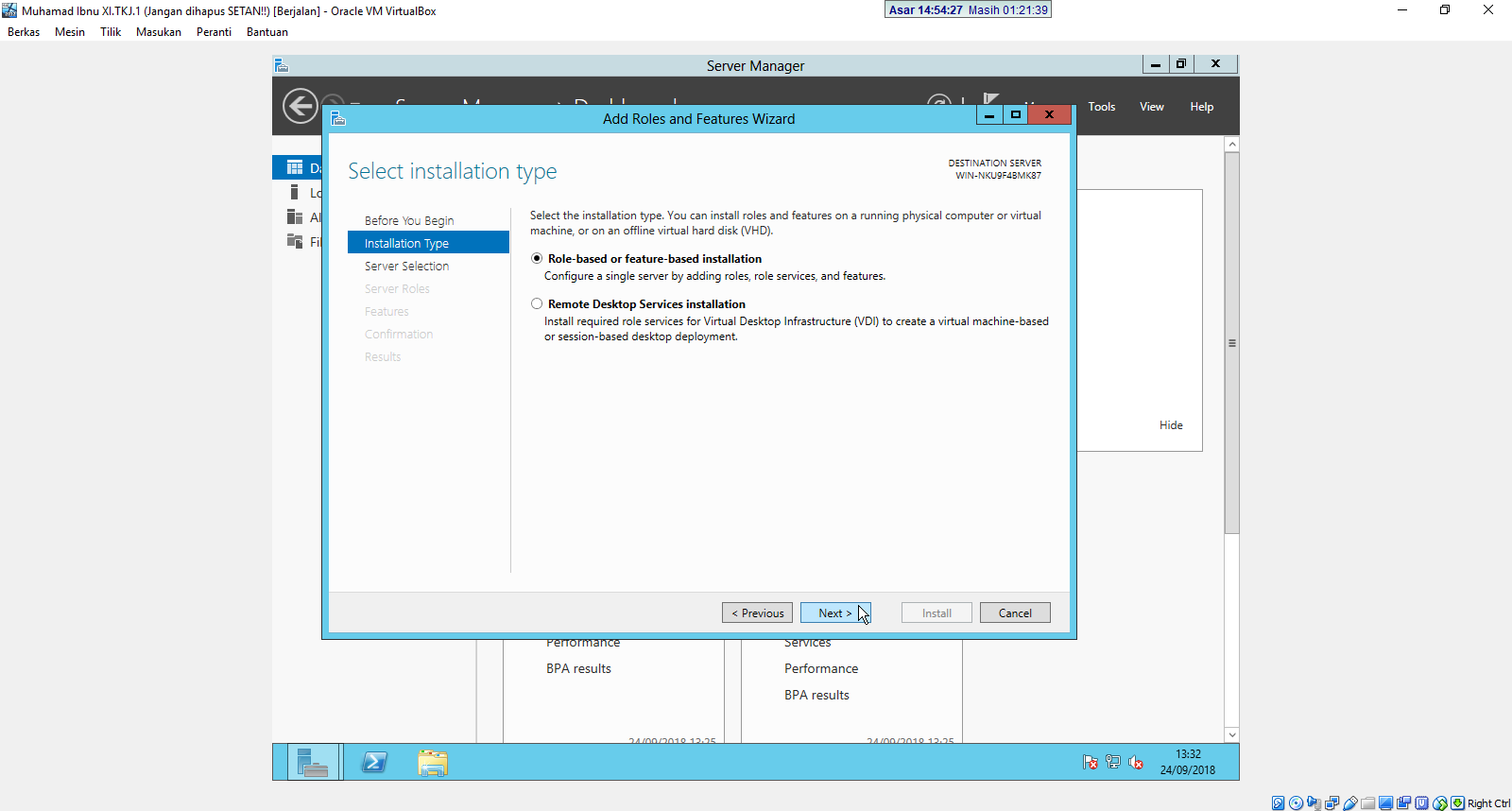Click left tile BPA results
1512x811 pixels.
(x=578, y=668)
